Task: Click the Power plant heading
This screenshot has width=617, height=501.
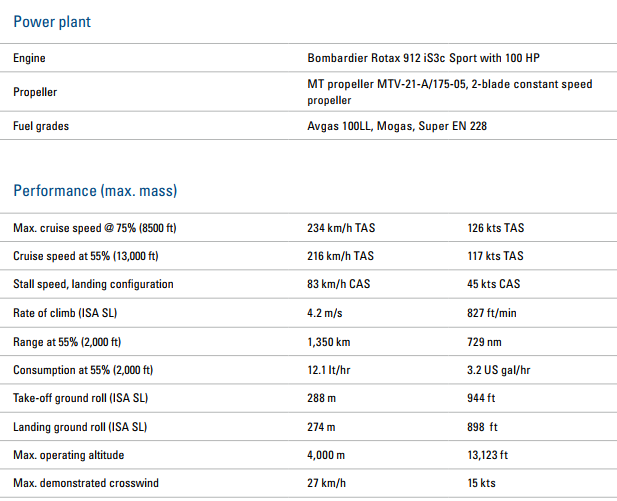Action: pyautogui.click(x=52, y=22)
